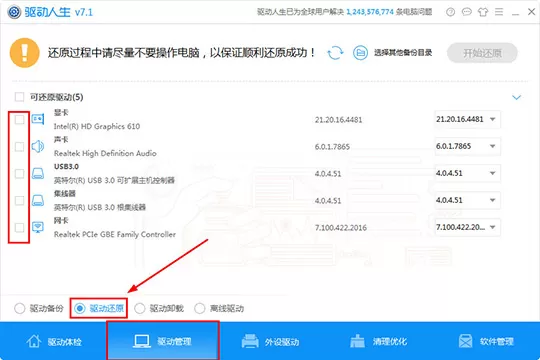Click the 英特尔(R) USB 3.0 可扩展主机控制器 text

[x=114, y=180]
